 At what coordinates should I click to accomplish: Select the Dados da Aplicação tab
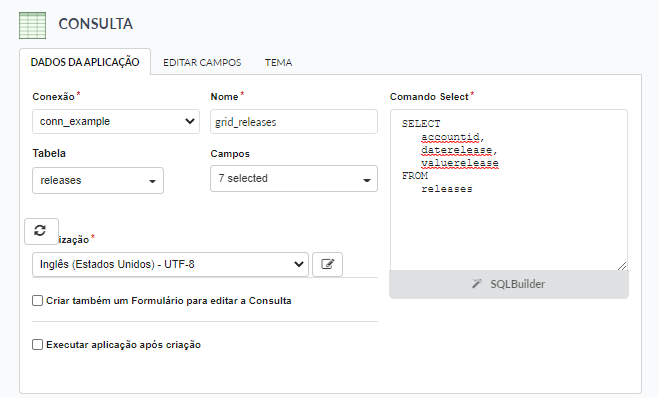pos(85,62)
